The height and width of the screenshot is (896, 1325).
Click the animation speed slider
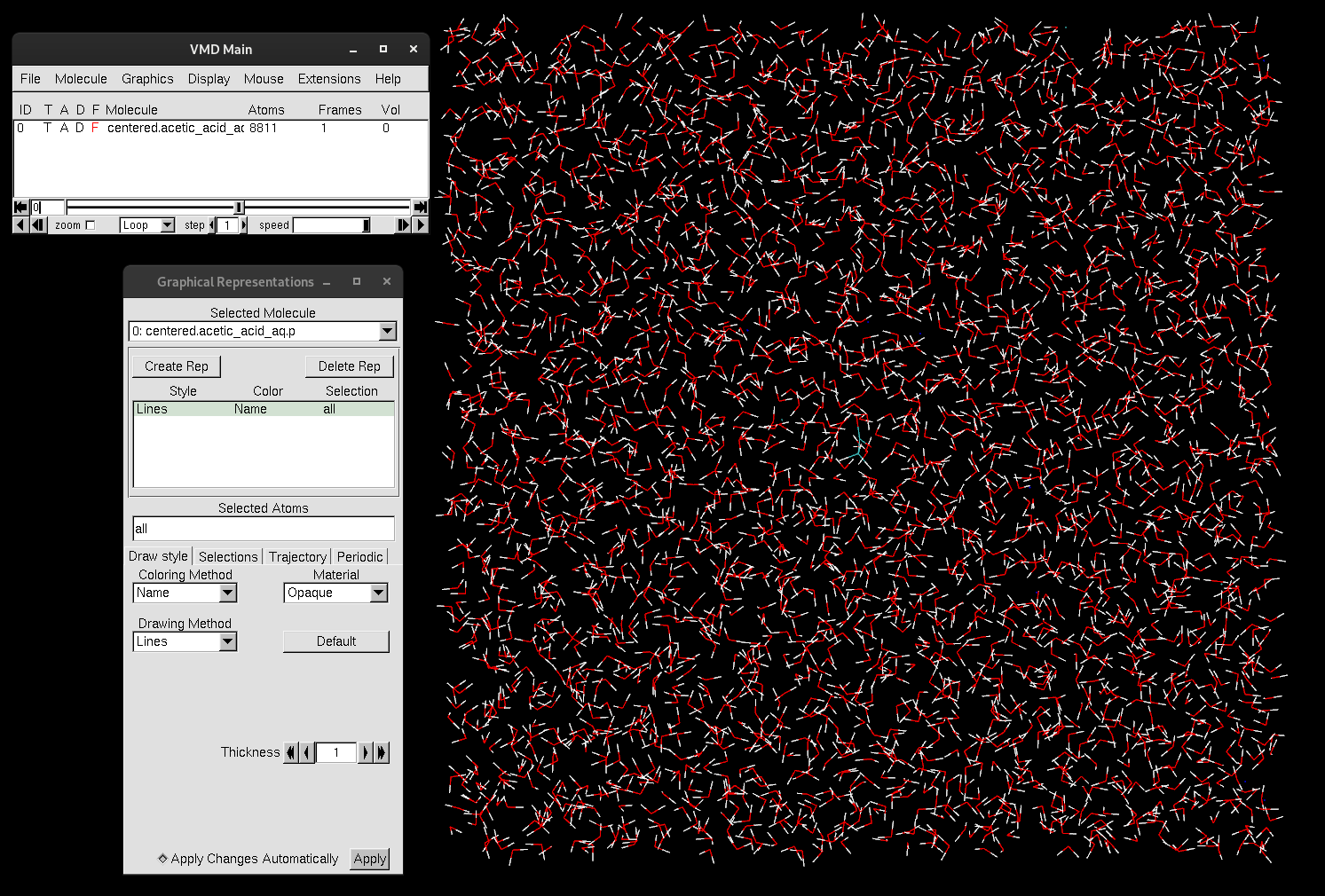pyautogui.click(x=331, y=225)
